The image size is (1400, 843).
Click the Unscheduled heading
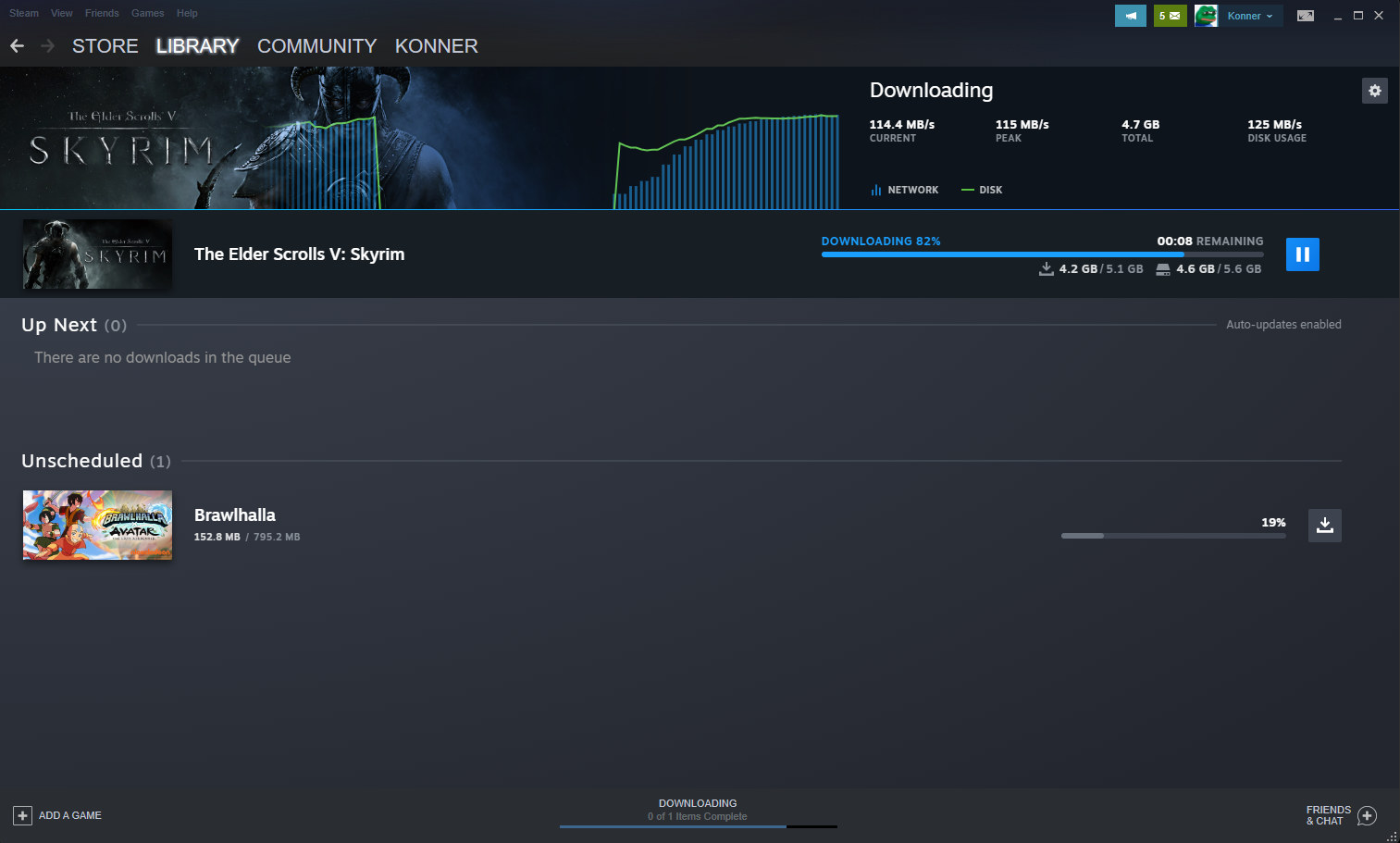[81, 461]
